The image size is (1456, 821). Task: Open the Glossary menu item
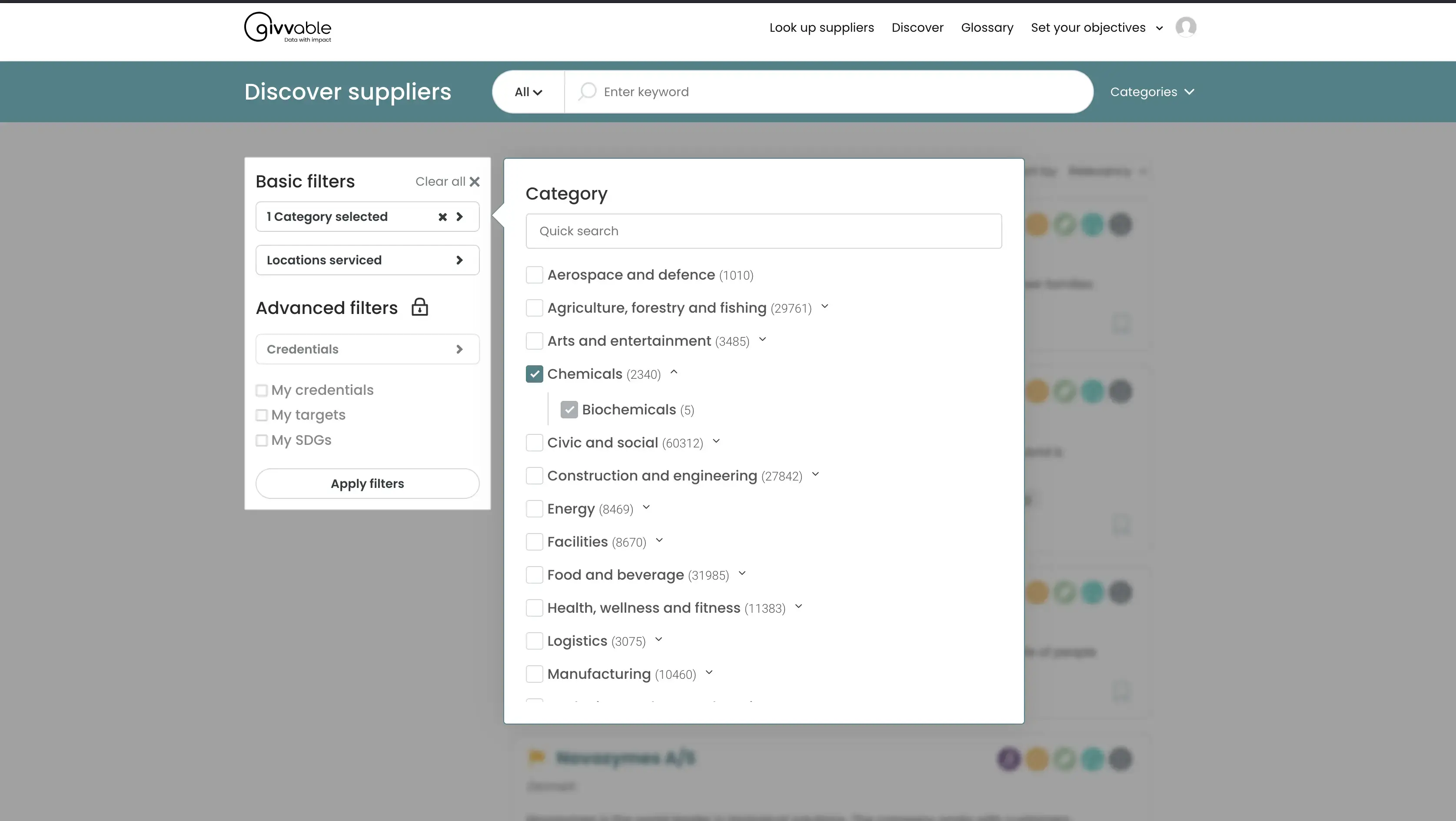[987, 27]
